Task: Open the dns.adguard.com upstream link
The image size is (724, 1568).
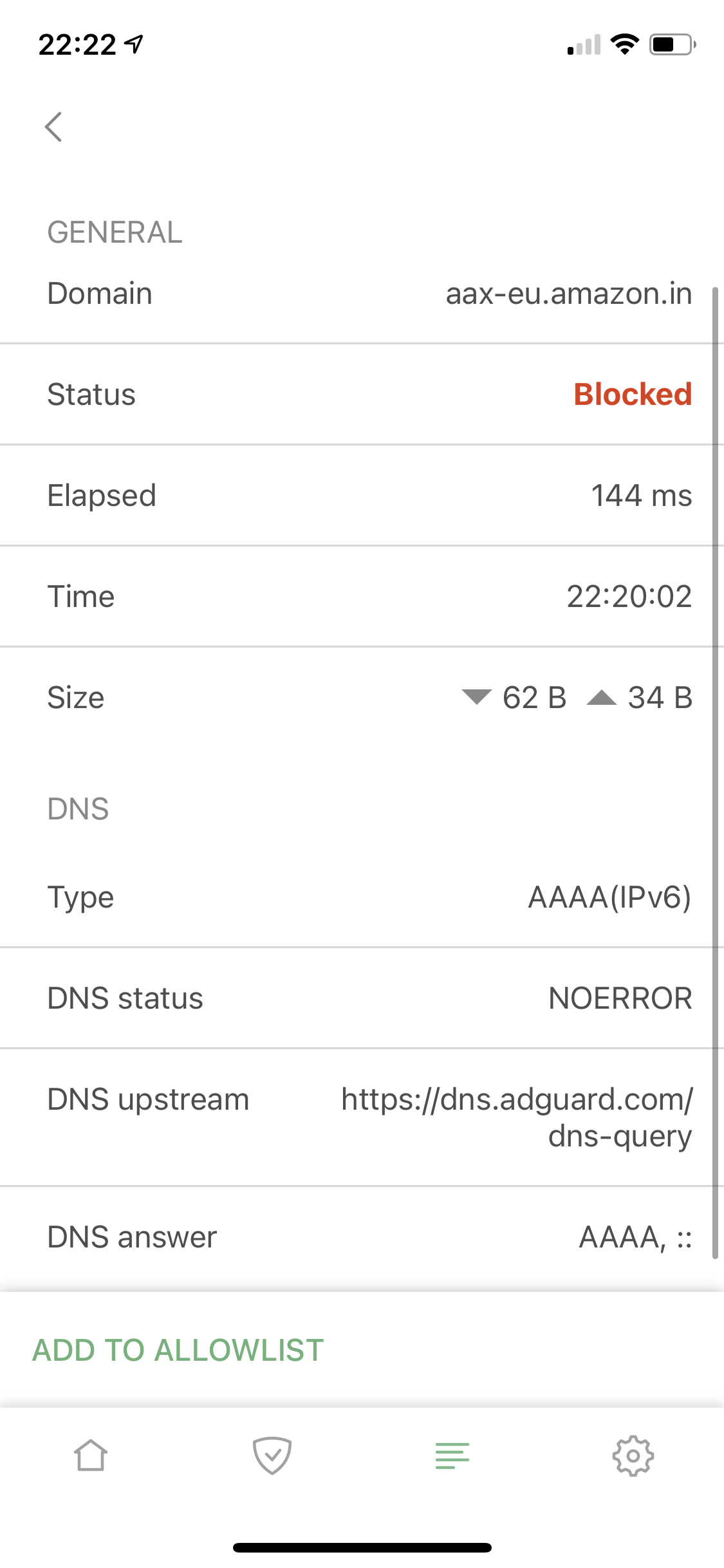Action: pos(516,1117)
